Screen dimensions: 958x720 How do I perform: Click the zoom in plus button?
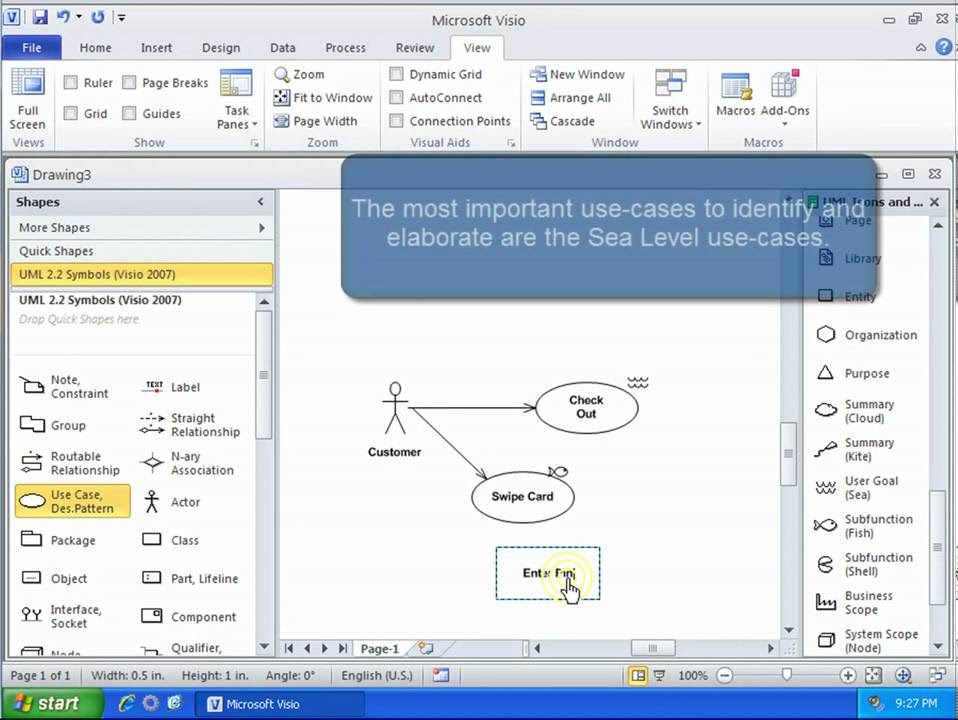(x=847, y=675)
